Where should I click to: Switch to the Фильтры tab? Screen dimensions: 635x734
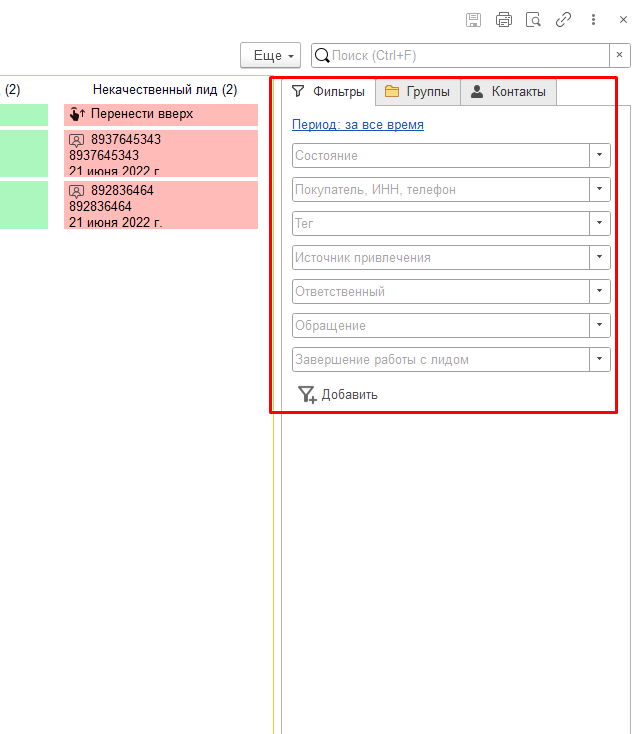tap(328, 92)
